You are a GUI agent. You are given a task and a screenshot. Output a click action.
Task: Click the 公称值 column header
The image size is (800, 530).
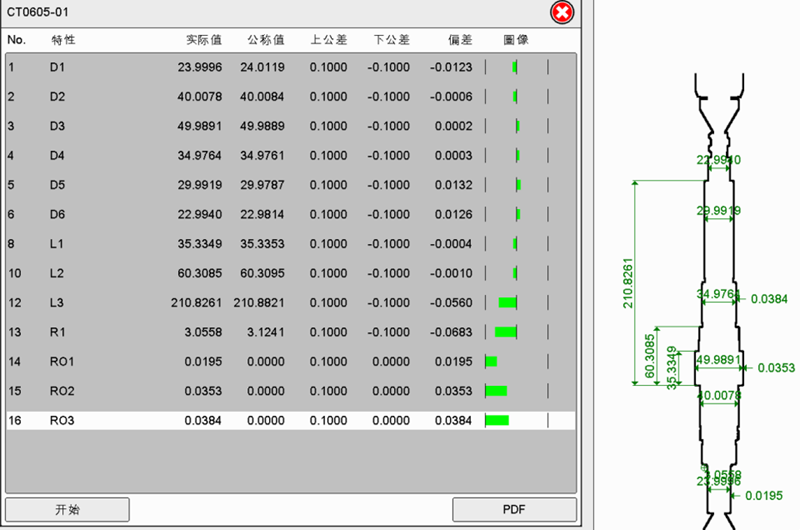pos(266,40)
